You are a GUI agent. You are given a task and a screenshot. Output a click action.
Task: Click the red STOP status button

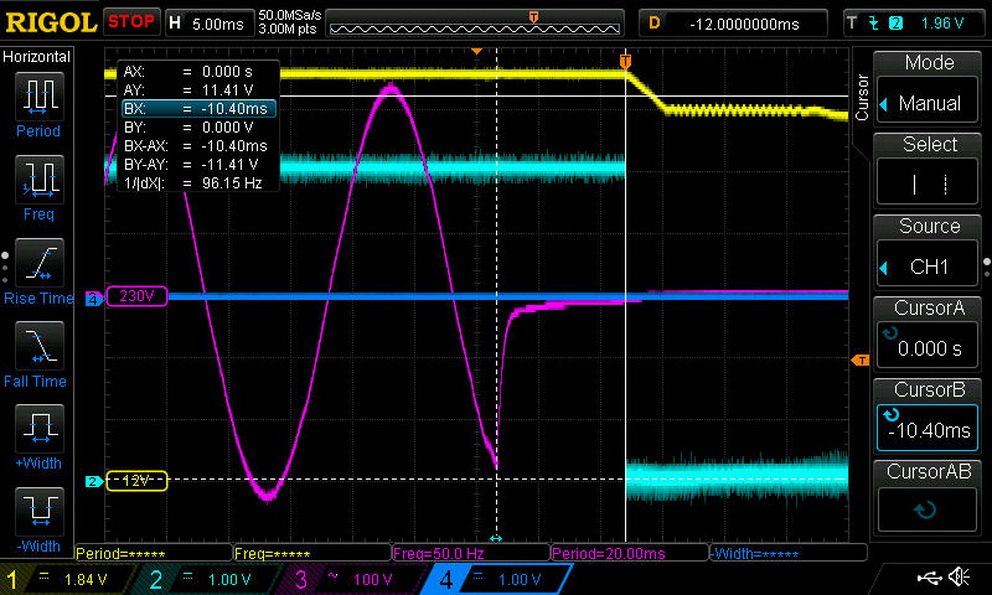click(131, 21)
